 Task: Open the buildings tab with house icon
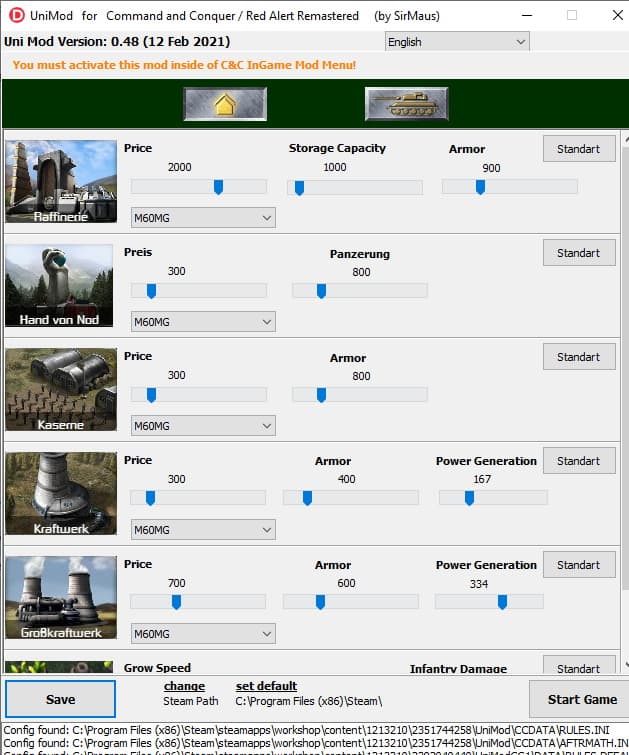coord(225,104)
